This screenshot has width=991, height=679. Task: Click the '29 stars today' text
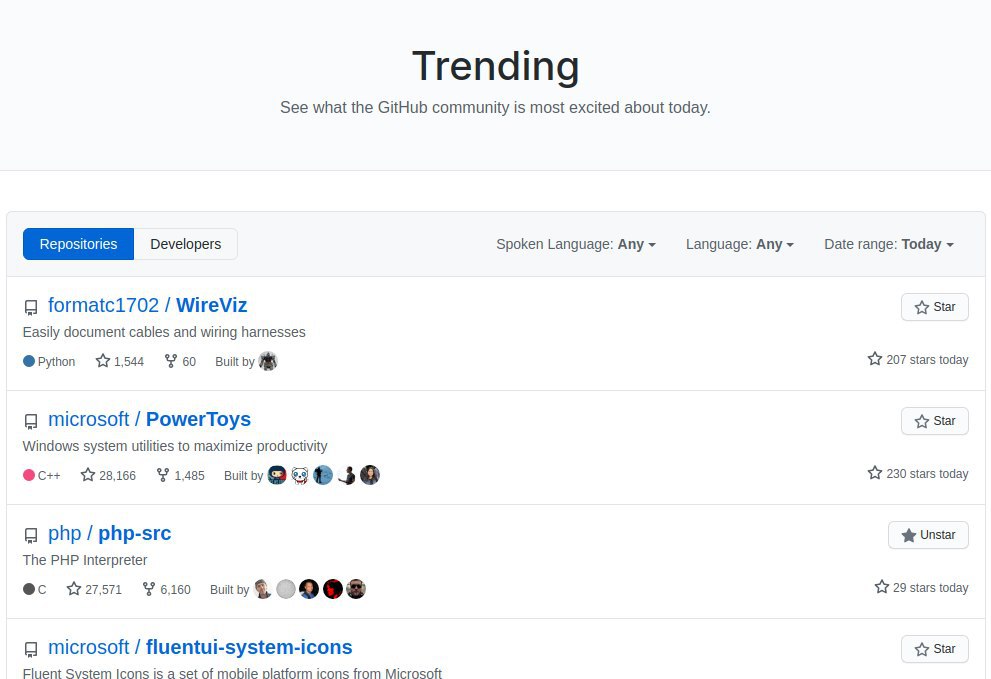coord(921,587)
